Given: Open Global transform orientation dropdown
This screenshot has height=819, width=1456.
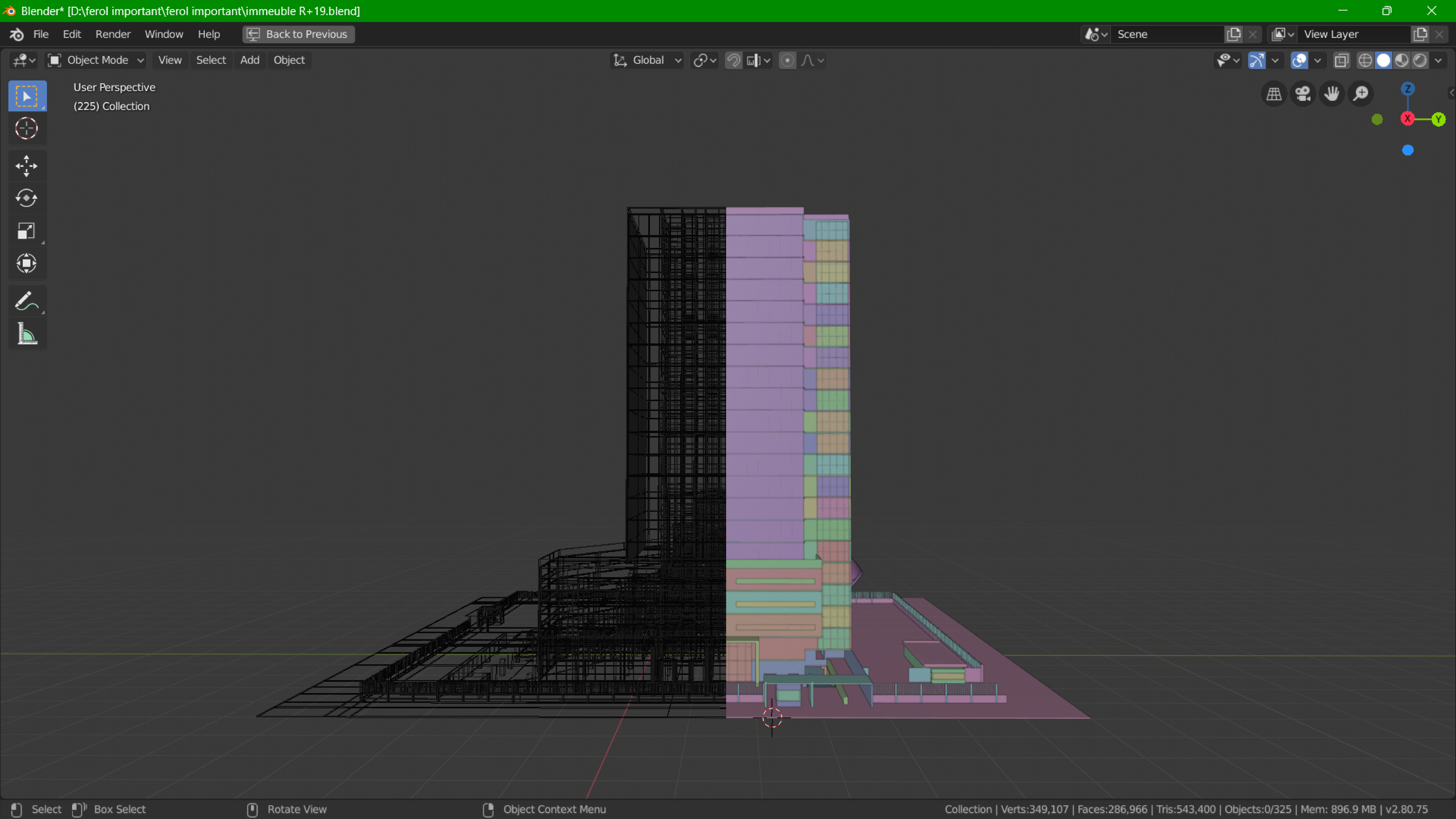Looking at the screenshot, I should click(647, 60).
